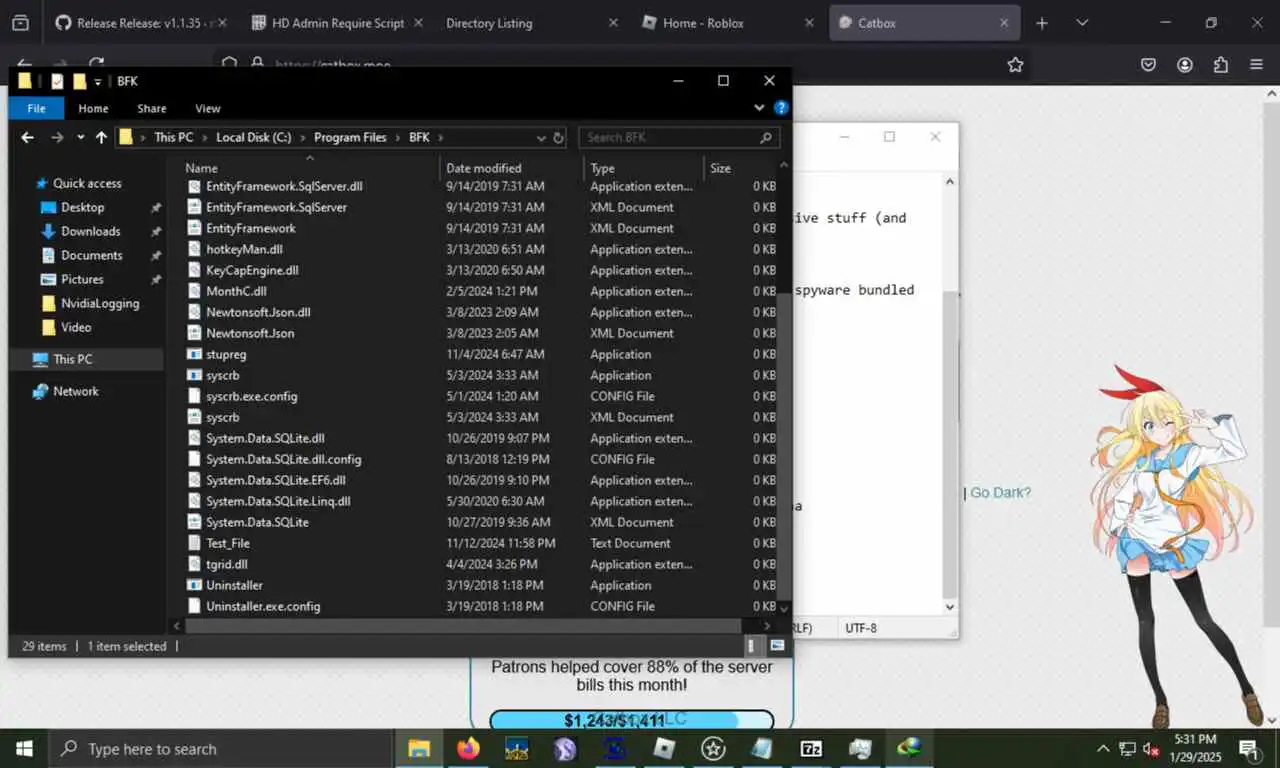Viewport: 1280px width, 768px height.
Task: Bookmark this page star icon
Action: (x=1015, y=65)
